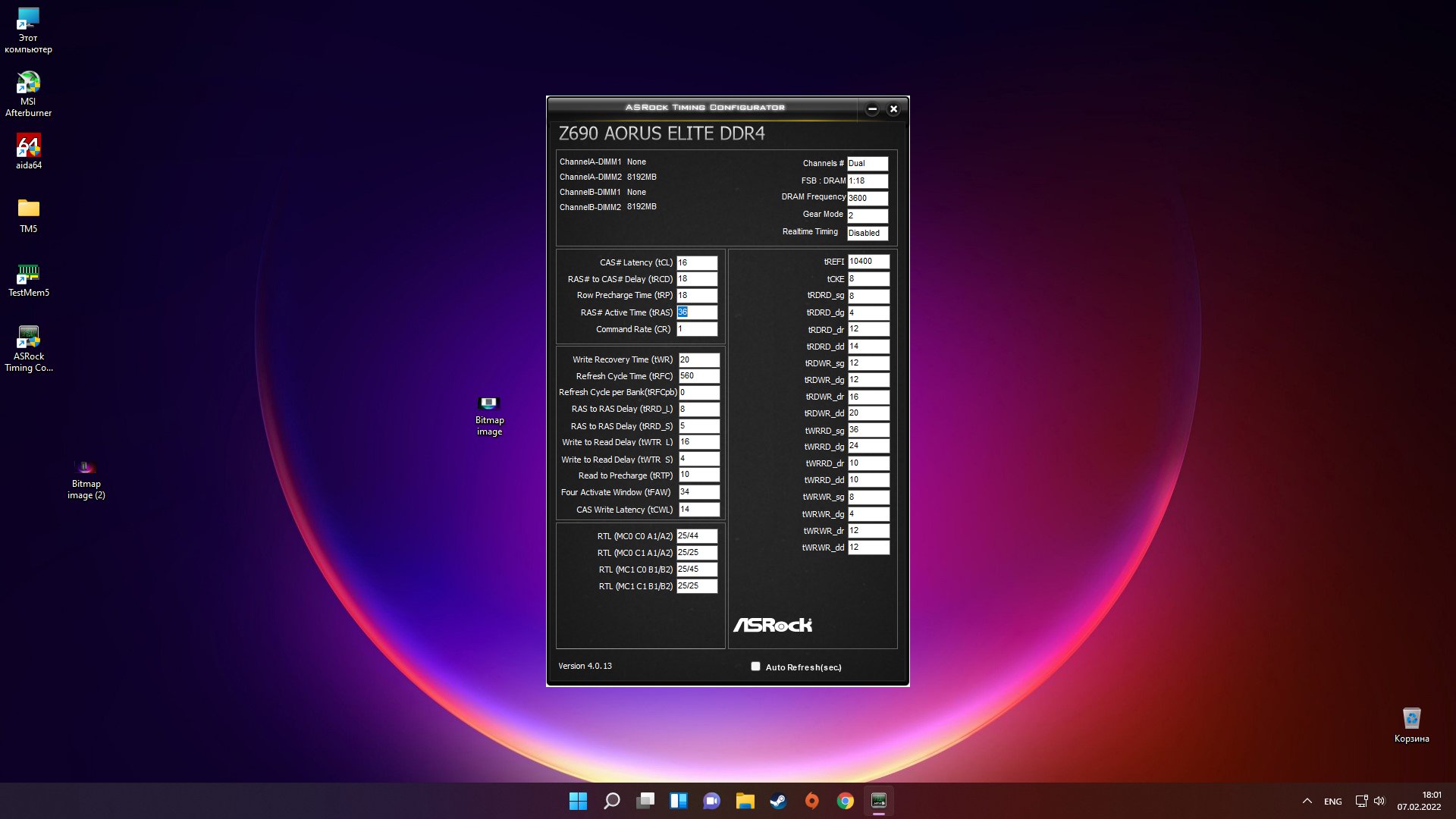1456x819 pixels.
Task: Open Steam from the taskbar
Action: pyautogui.click(x=778, y=801)
